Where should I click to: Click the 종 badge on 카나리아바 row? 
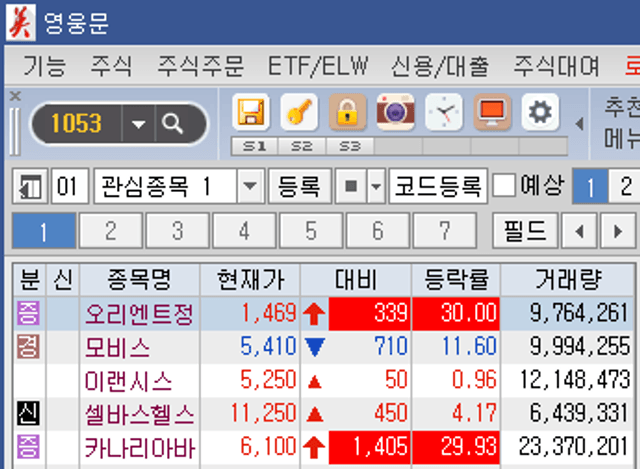(28, 446)
